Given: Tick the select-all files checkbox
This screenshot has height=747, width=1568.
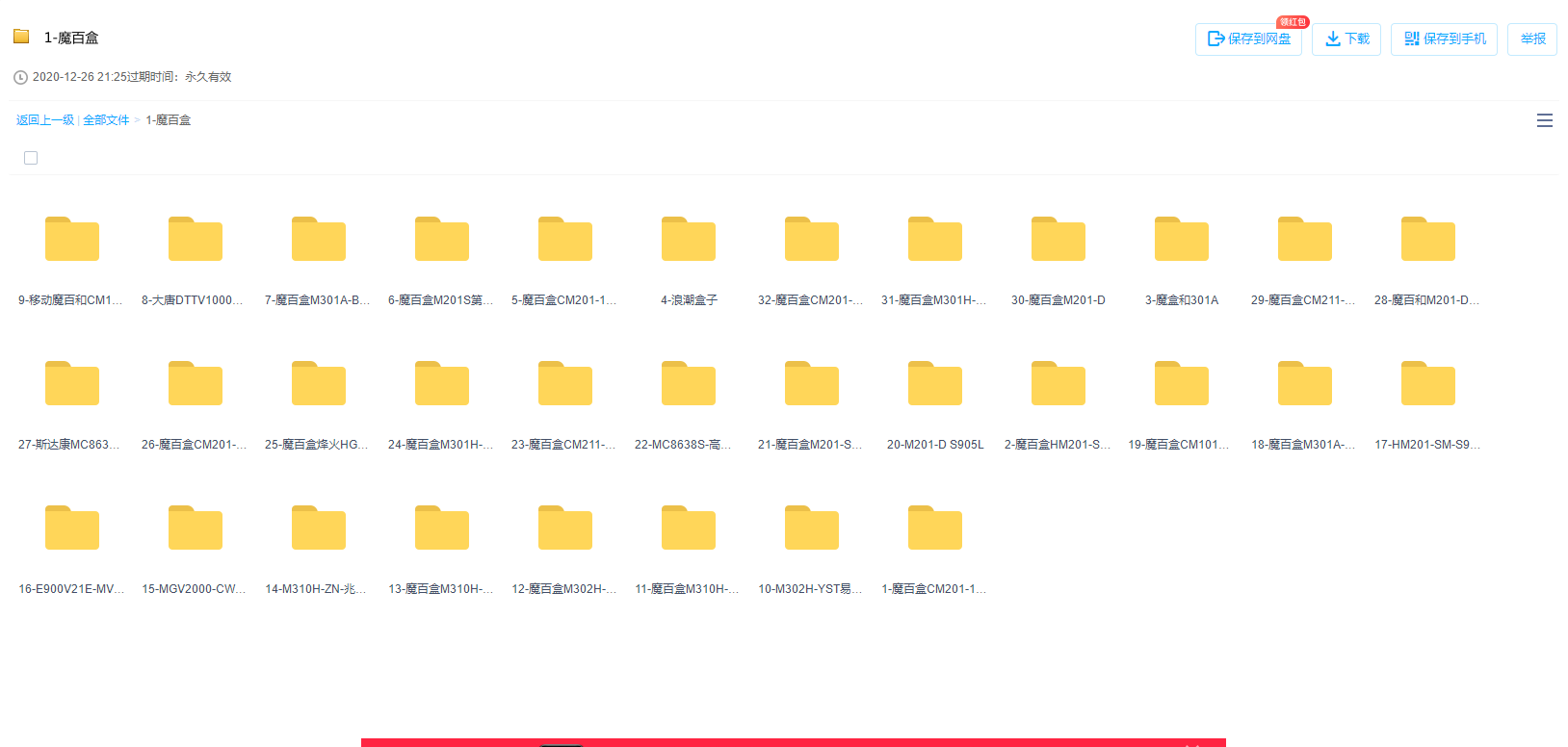Looking at the screenshot, I should 31,158.
